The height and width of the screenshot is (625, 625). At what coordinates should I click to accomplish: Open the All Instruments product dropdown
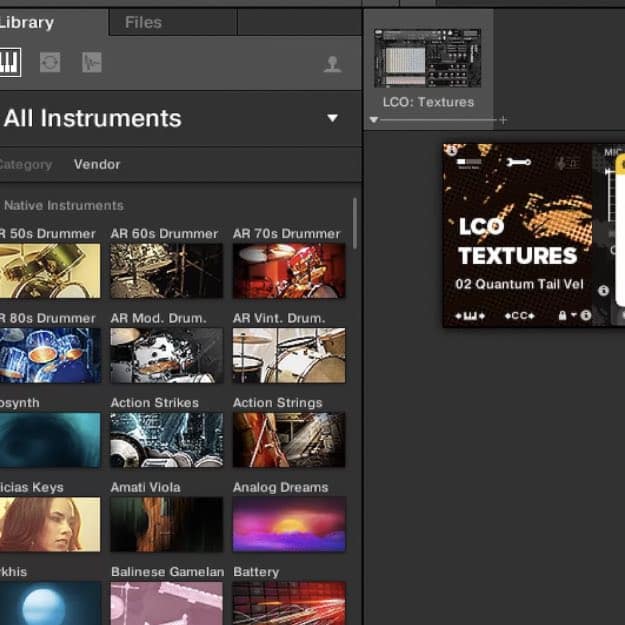tap(332, 118)
